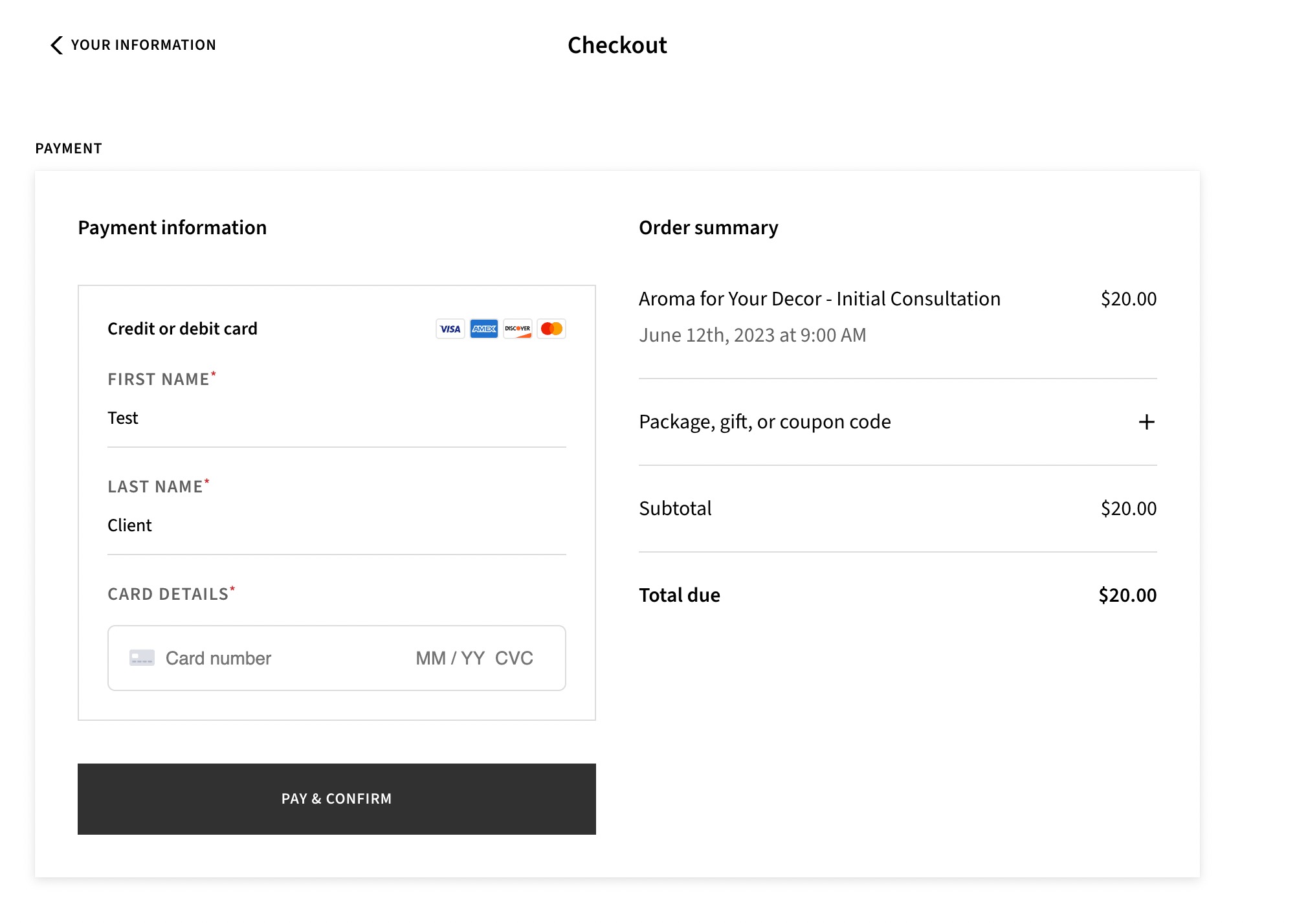The image size is (1297, 924).
Task: Click the Subtotal row amount
Action: pos(1128,509)
